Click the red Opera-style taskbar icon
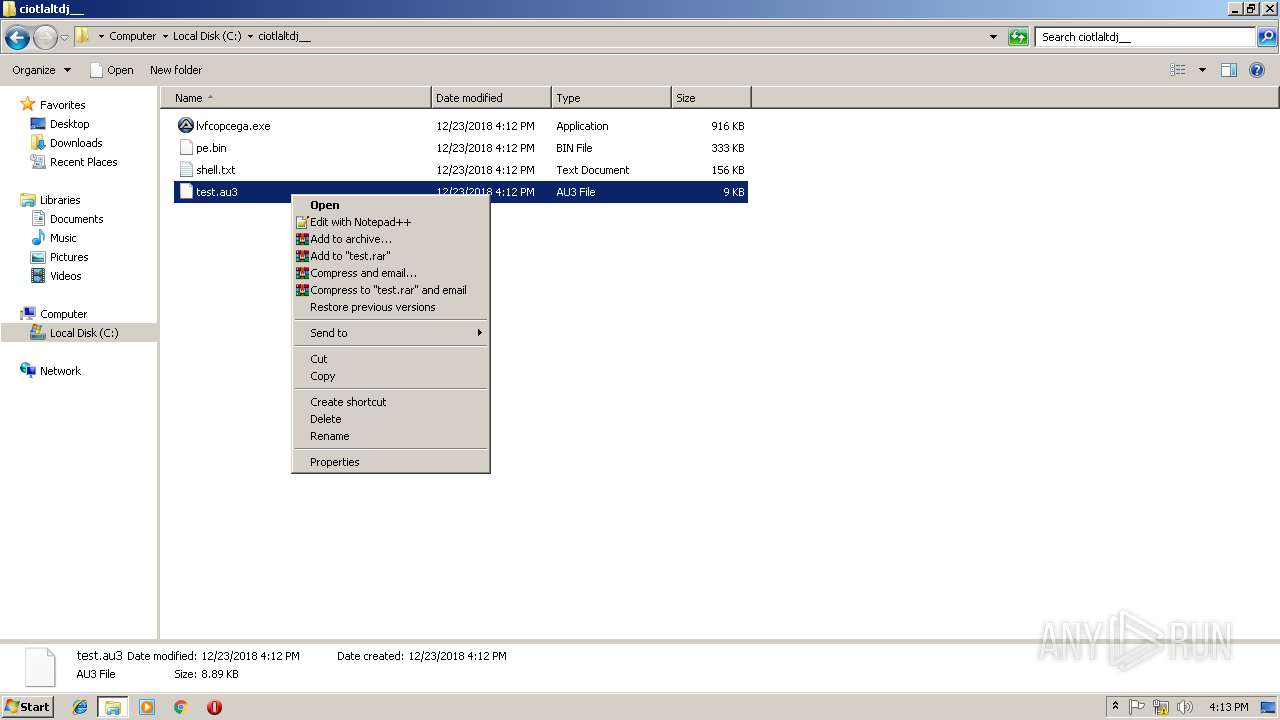Viewport: 1280px width, 720px height. point(214,707)
